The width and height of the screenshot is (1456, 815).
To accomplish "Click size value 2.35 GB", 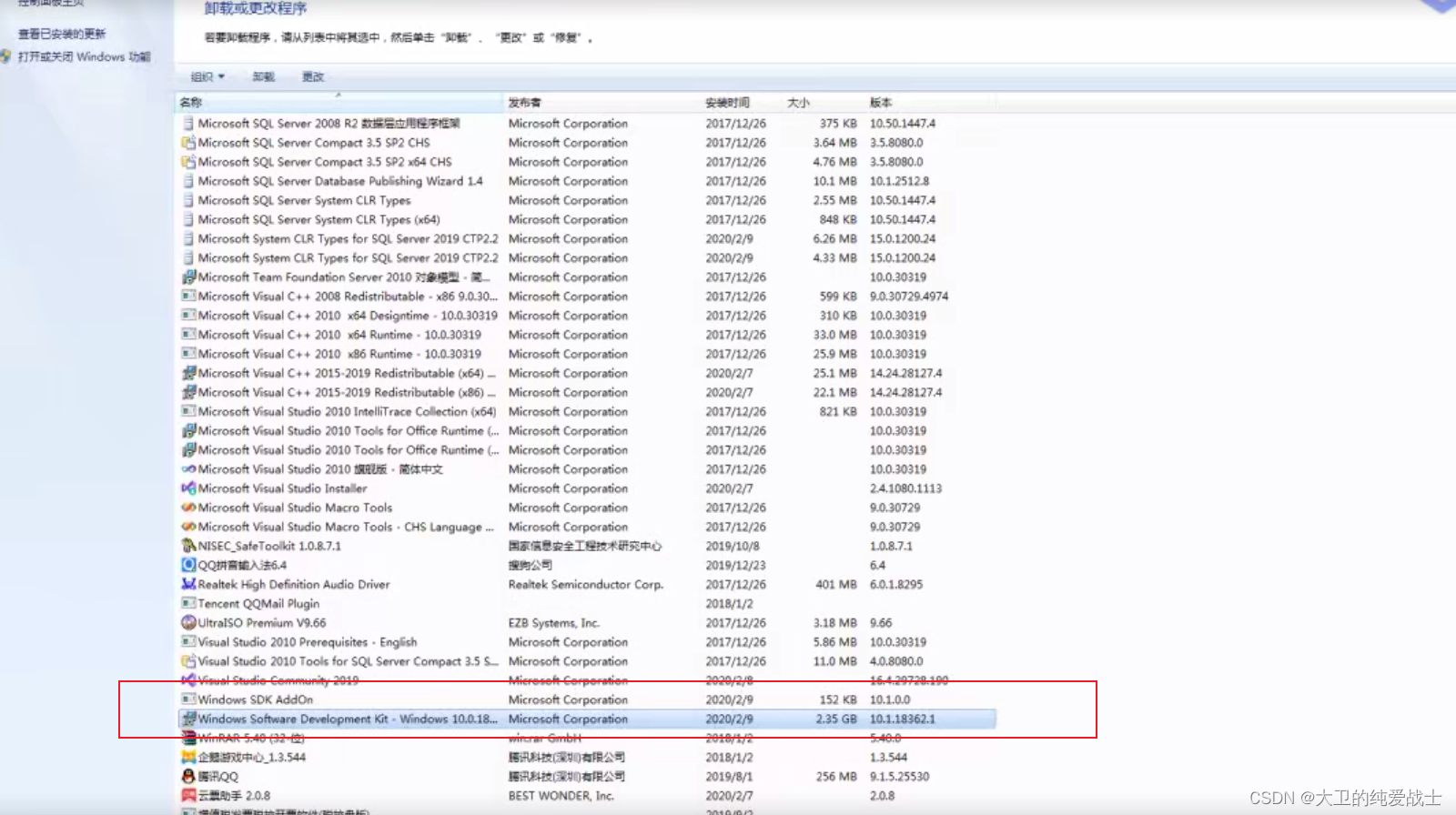I will tap(836, 719).
